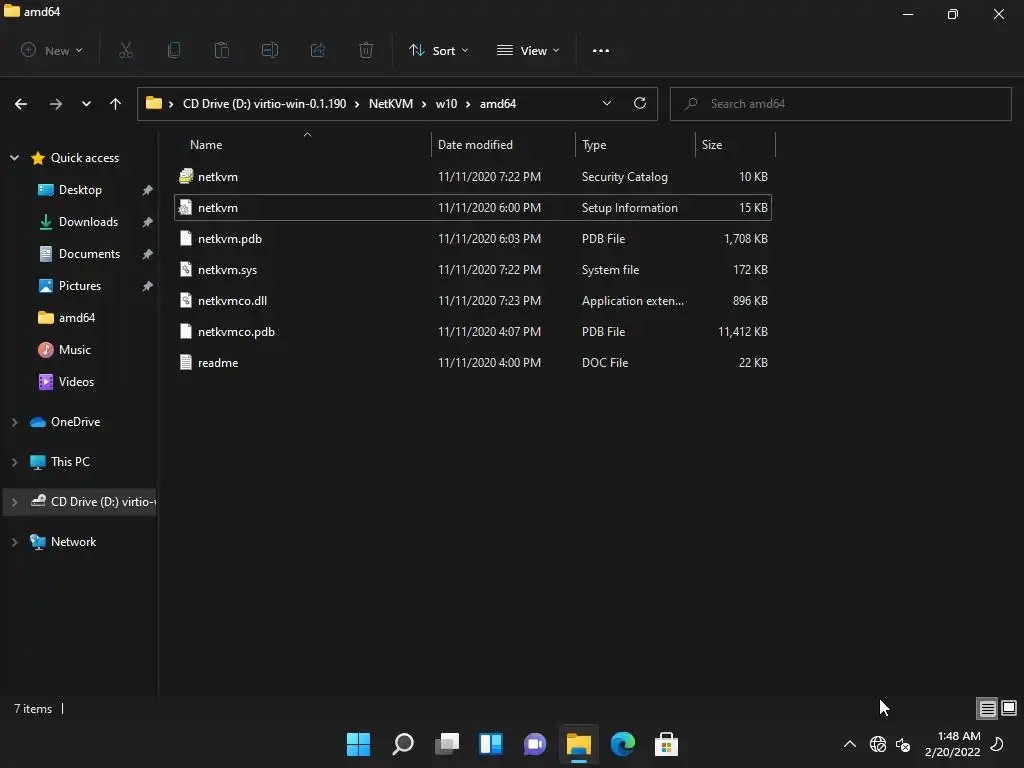The width and height of the screenshot is (1024, 768).
Task: Open the See more ellipsis menu
Action: click(601, 50)
